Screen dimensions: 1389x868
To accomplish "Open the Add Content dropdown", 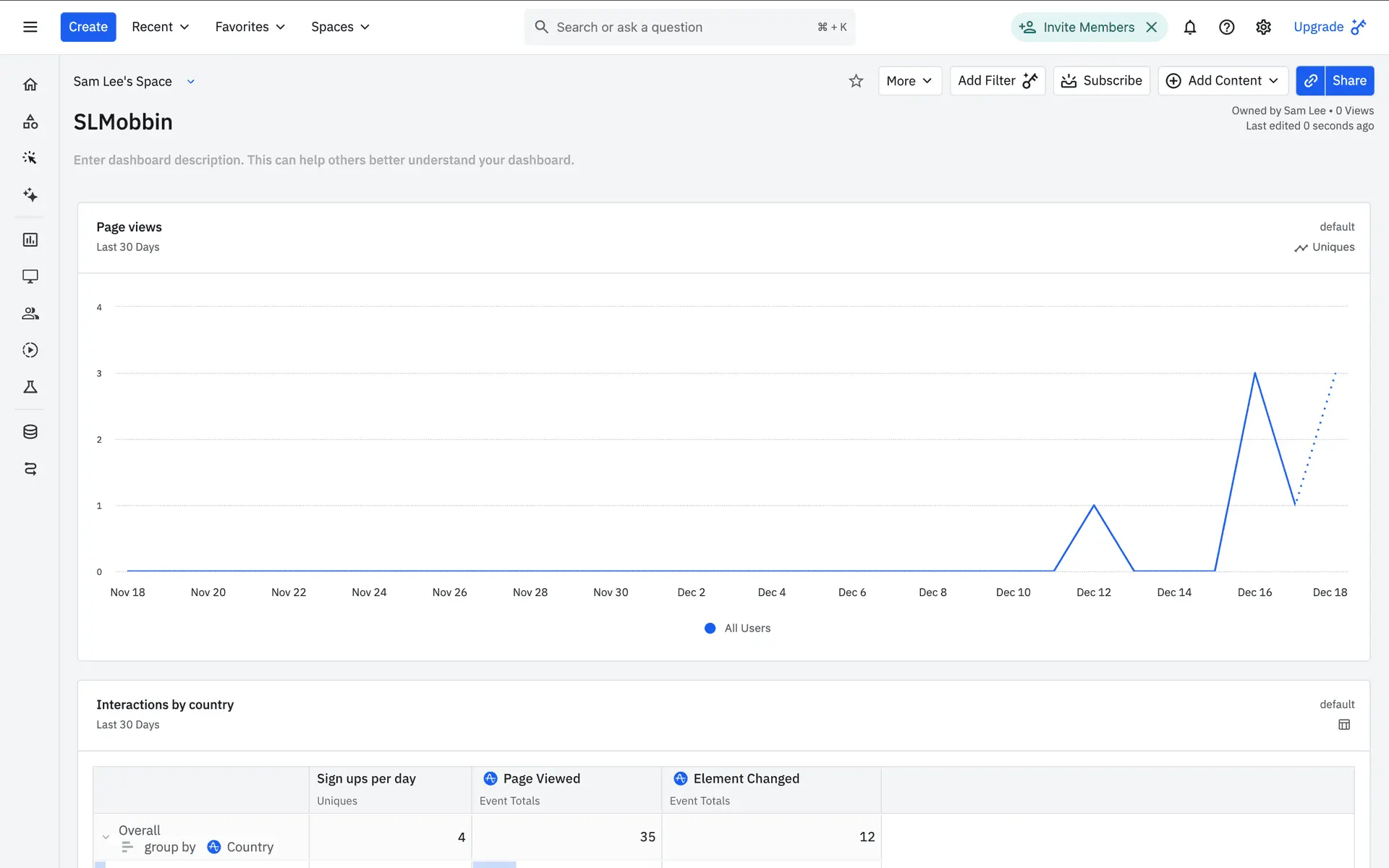I will (x=1223, y=81).
